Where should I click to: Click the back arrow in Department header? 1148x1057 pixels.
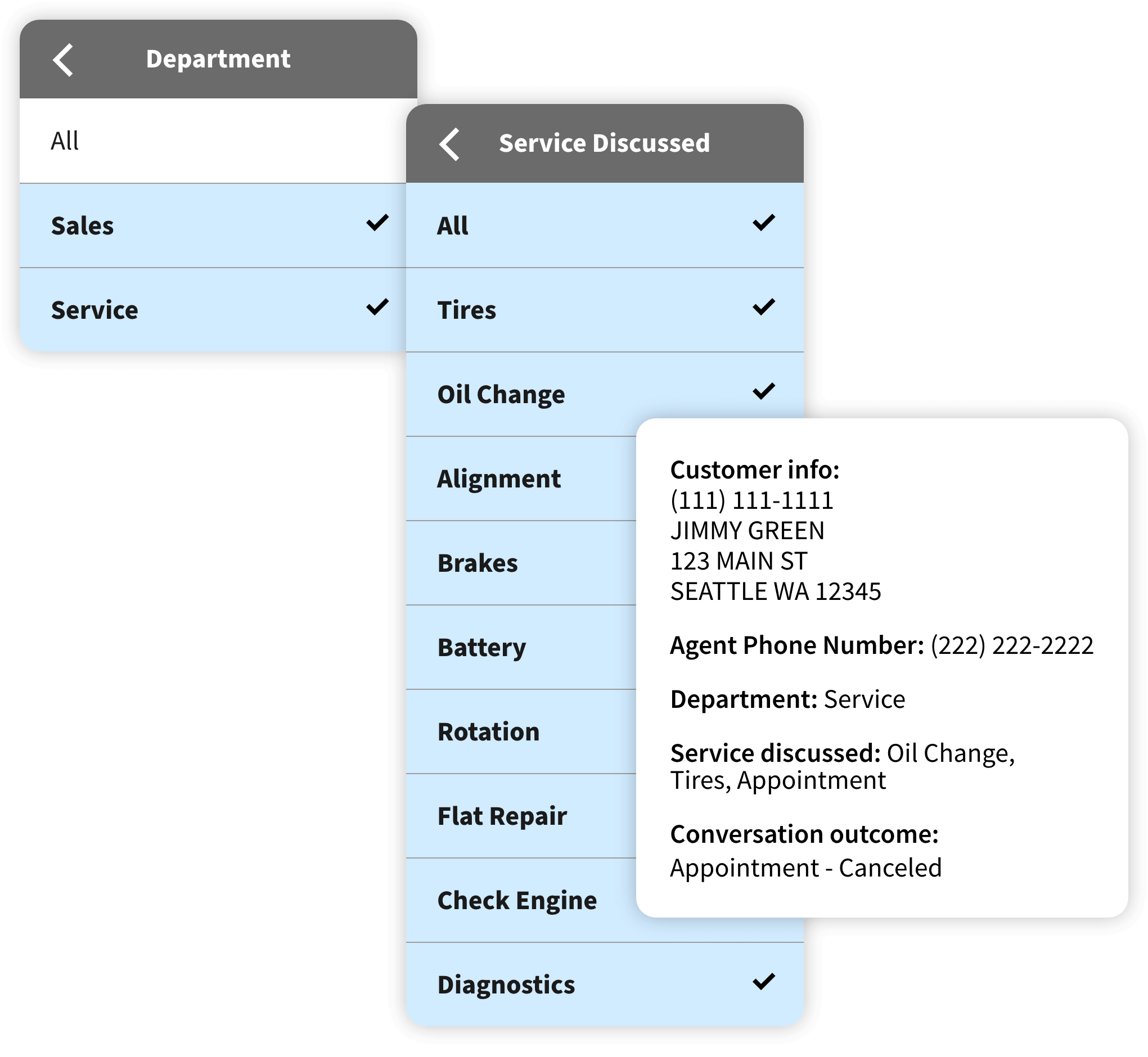tap(64, 60)
